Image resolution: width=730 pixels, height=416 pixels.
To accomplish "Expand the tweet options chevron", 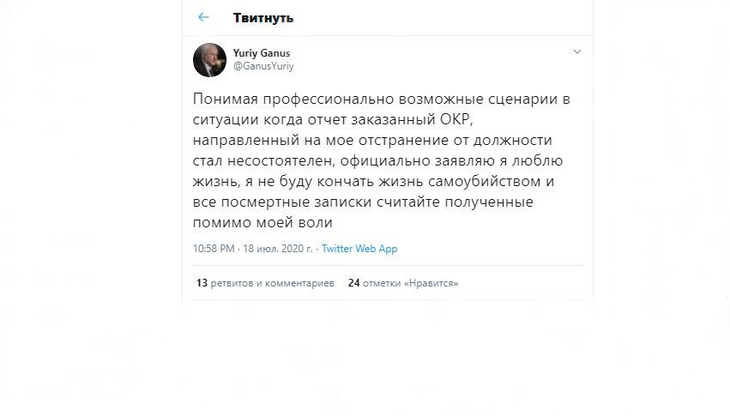I will 576,50.
